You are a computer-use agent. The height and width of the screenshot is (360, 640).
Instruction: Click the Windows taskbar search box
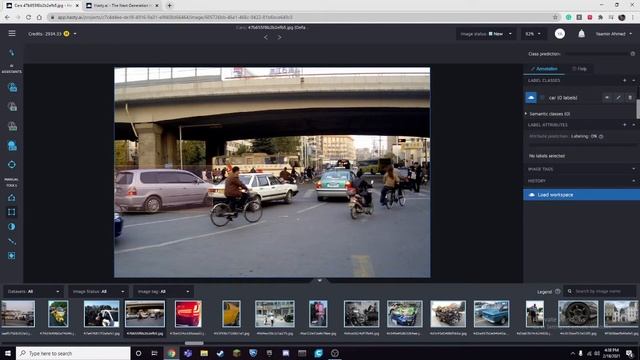click(x=73, y=353)
